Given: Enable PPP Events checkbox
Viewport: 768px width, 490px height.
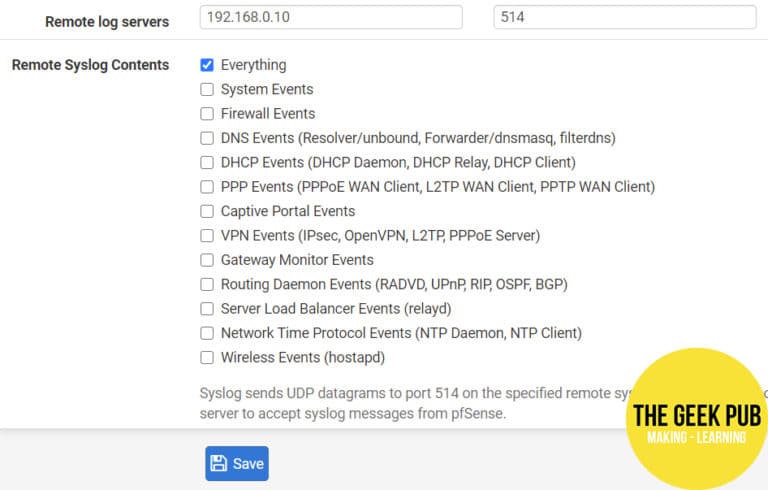Looking at the screenshot, I should point(207,187).
